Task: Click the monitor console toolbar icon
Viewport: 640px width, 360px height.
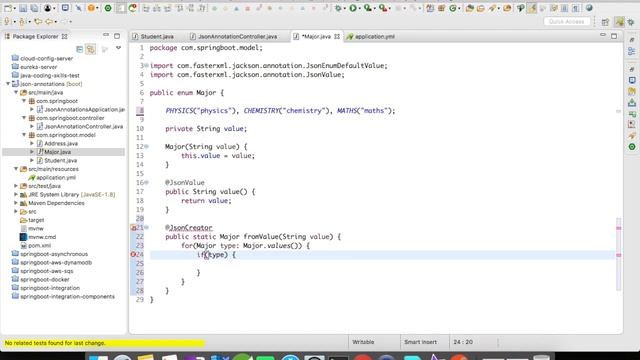Action: pos(65,8)
